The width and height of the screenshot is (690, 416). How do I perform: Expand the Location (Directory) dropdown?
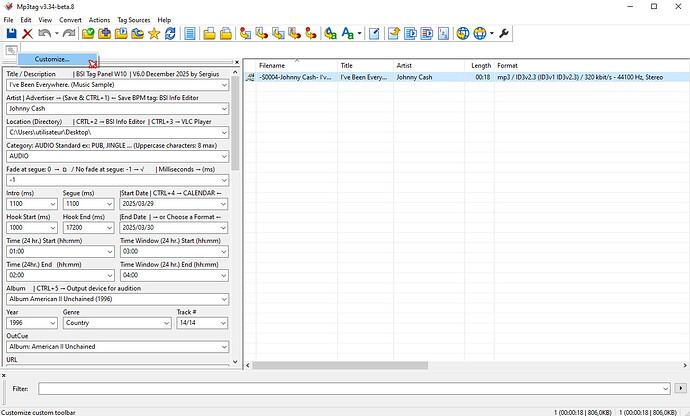click(224, 133)
